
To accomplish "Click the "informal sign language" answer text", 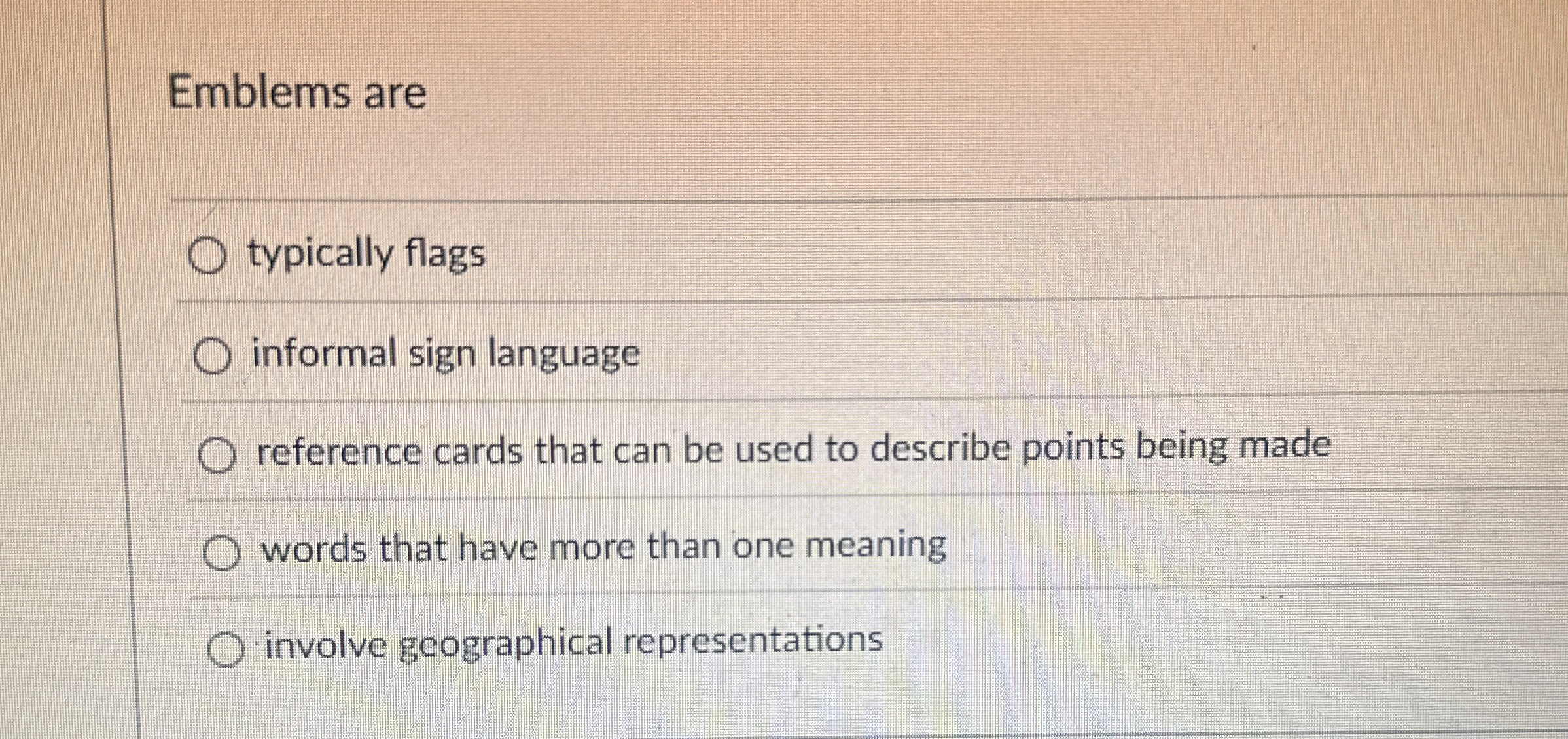I will pos(445,355).
